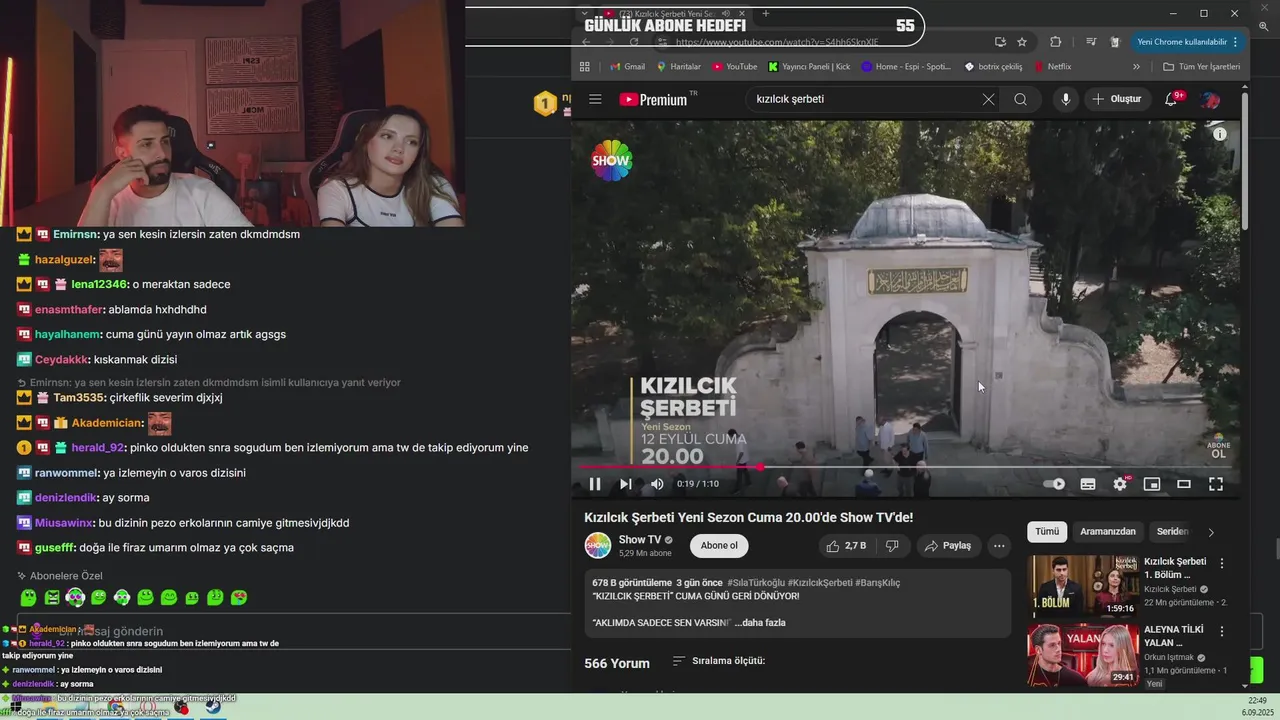Viewport: 1280px width, 720px height.
Task: Open YouTube bookmark in bookmarks bar
Action: coord(735,67)
